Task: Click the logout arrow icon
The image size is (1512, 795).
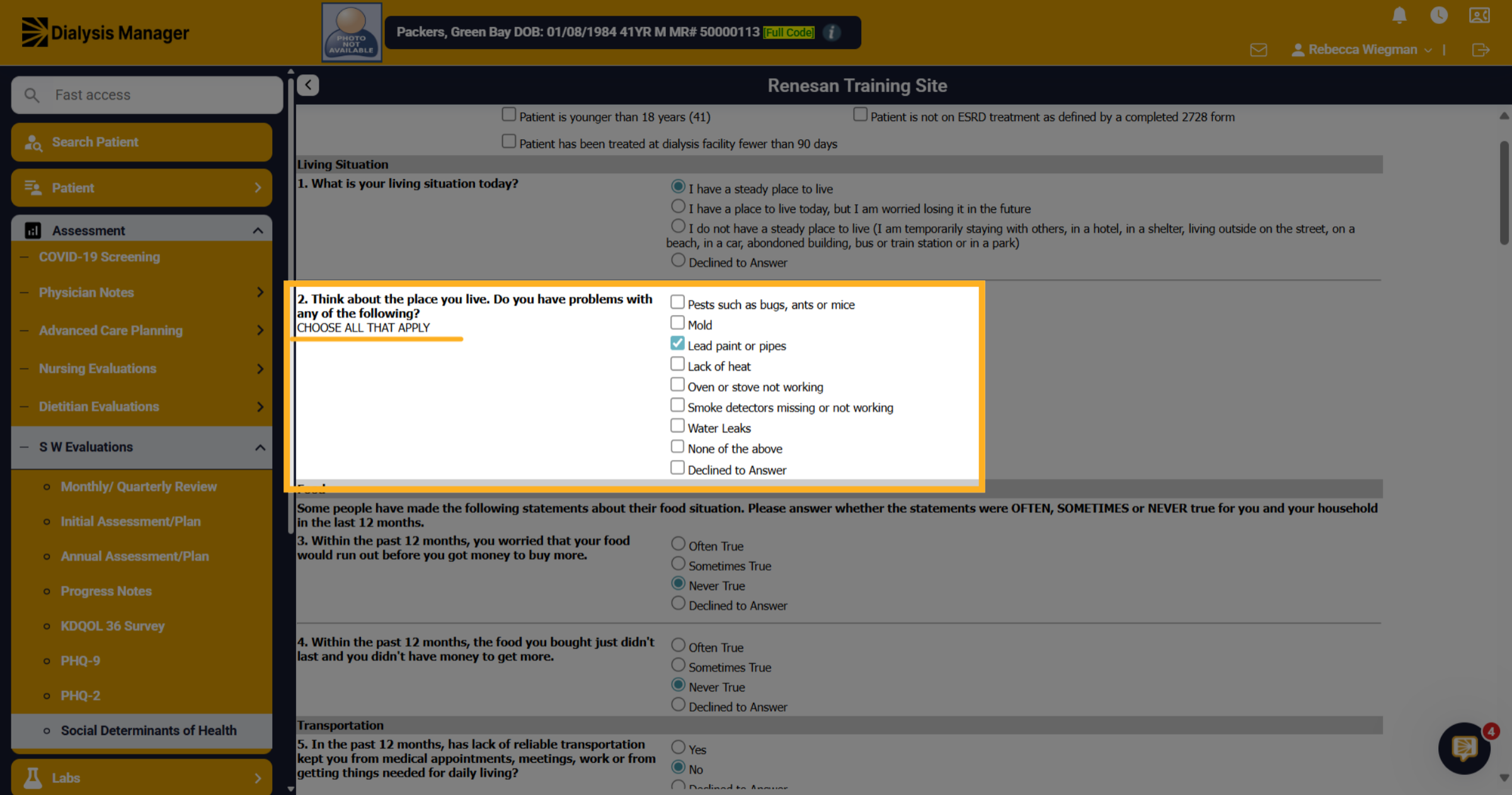Action: [x=1480, y=50]
